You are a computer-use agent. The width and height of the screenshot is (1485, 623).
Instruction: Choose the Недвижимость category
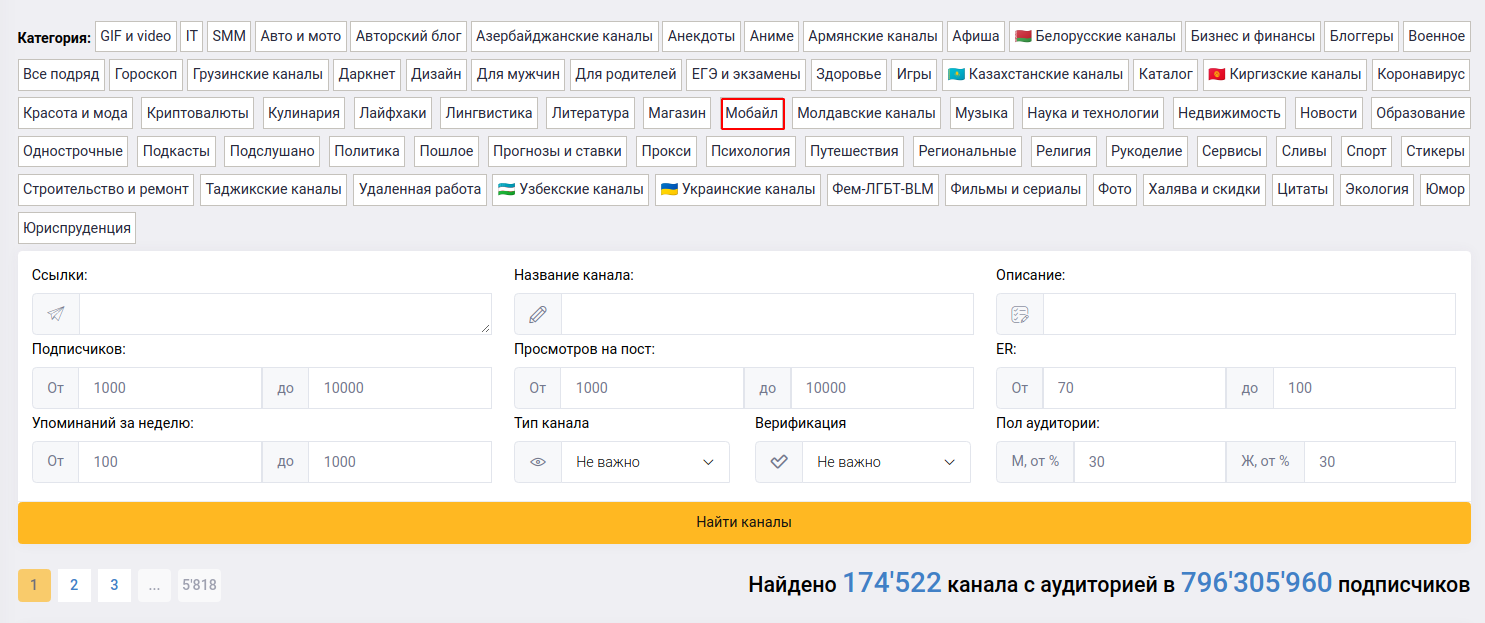[1229, 113]
